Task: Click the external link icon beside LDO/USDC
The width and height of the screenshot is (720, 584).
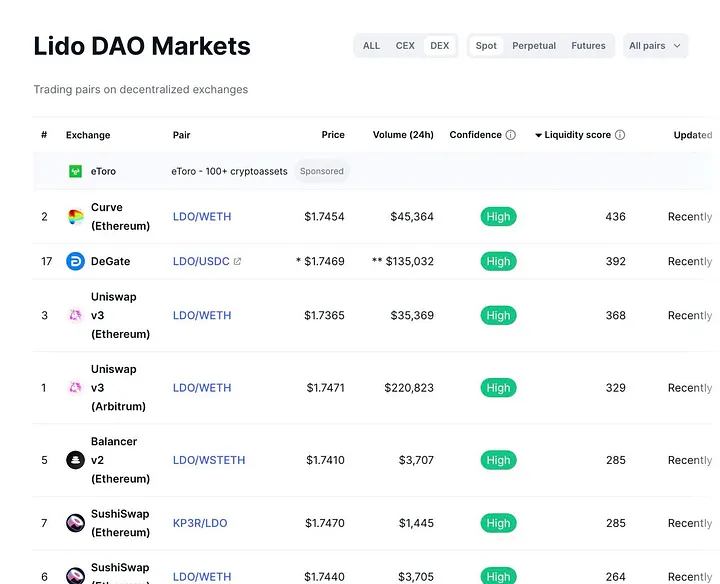Action: (x=237, y=261)
